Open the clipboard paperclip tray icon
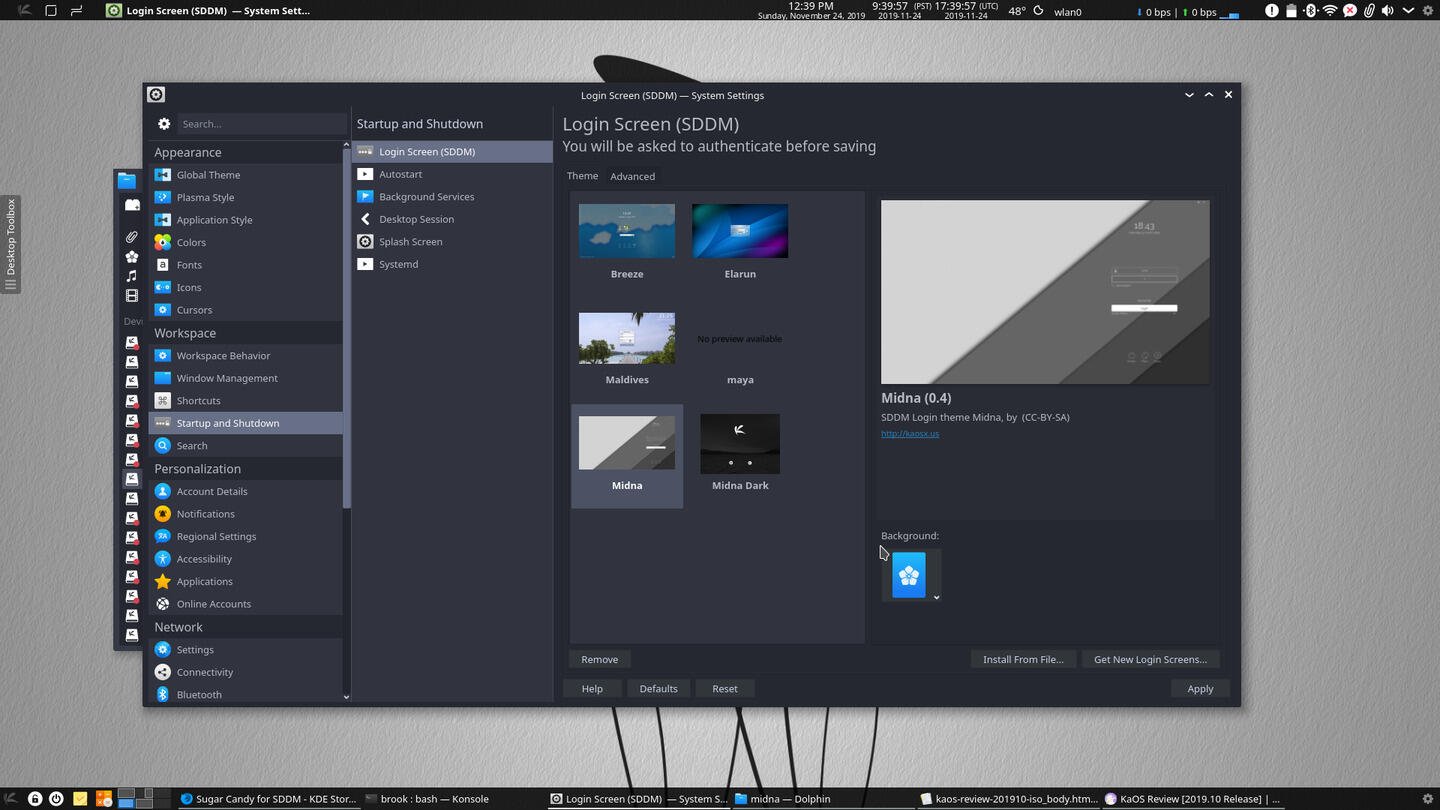Image resolution: width=1440 pixels, height=810 pixels. pos(1368,11)
